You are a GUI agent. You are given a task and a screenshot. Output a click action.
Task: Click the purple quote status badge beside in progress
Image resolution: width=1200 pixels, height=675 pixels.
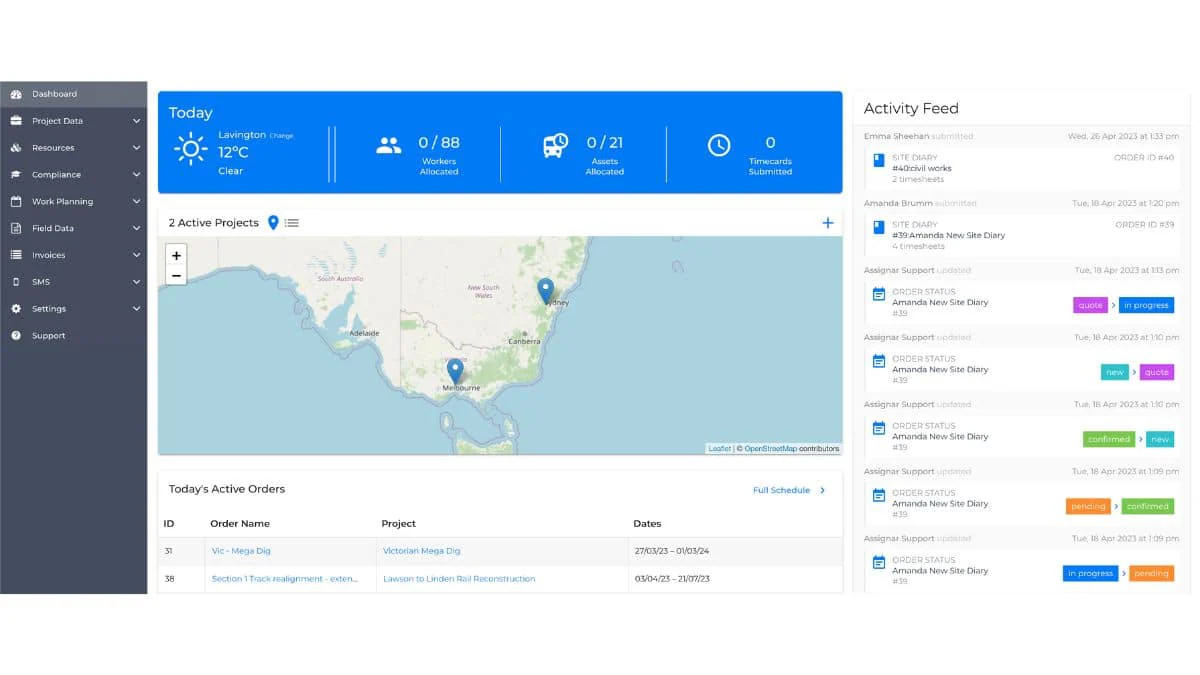[1090, 305]
